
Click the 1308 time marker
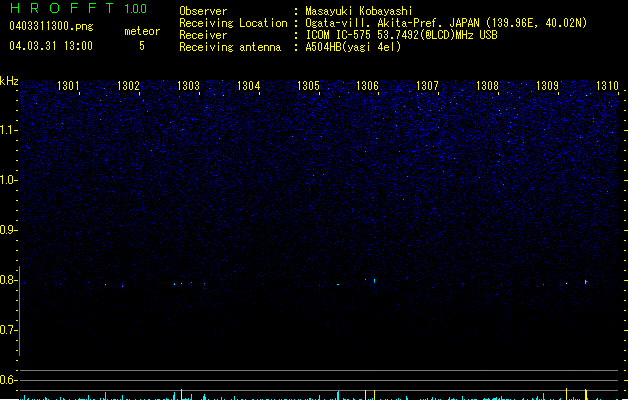(487, 86)
